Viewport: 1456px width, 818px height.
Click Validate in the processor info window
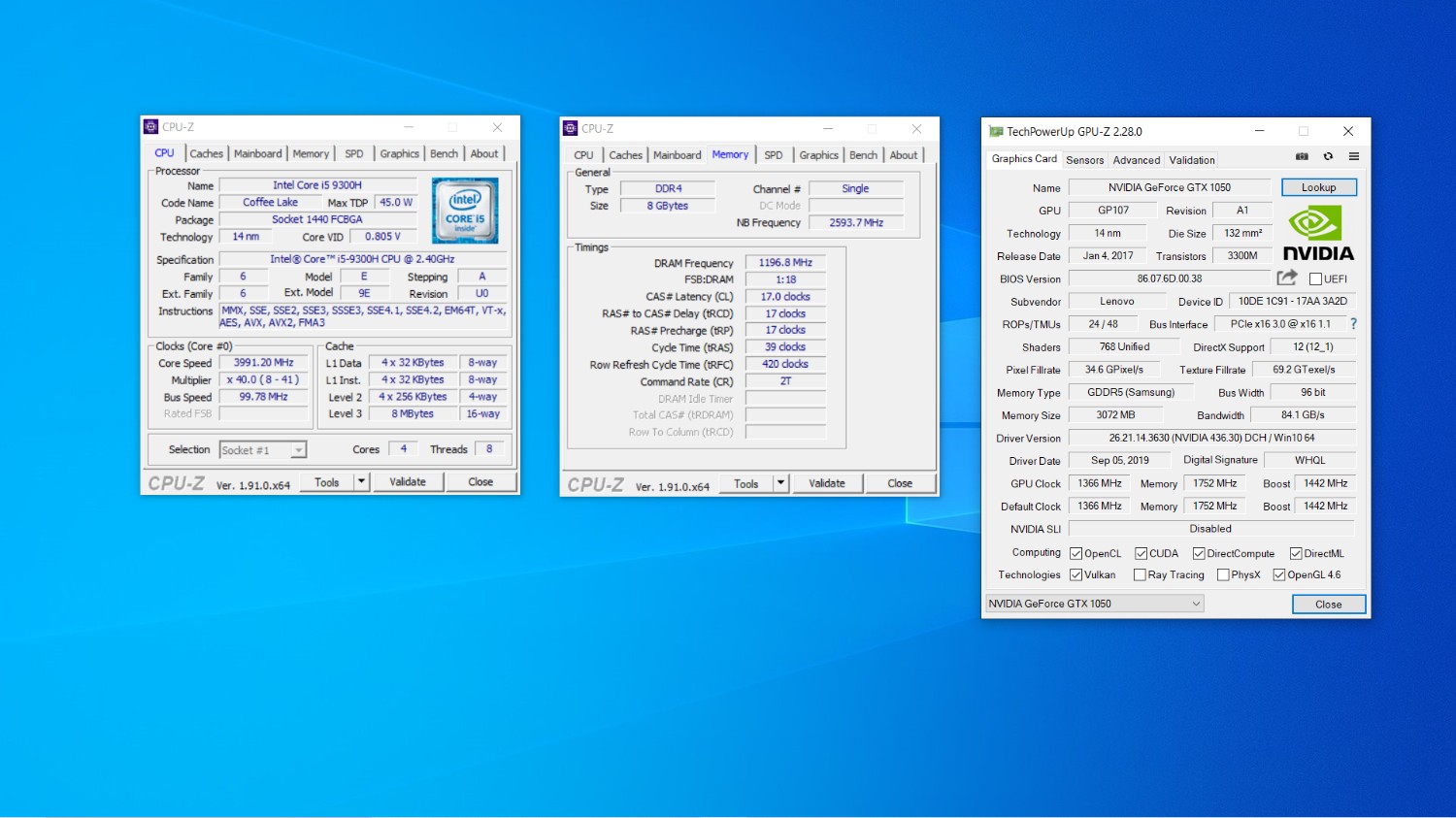tap(408, 482)
